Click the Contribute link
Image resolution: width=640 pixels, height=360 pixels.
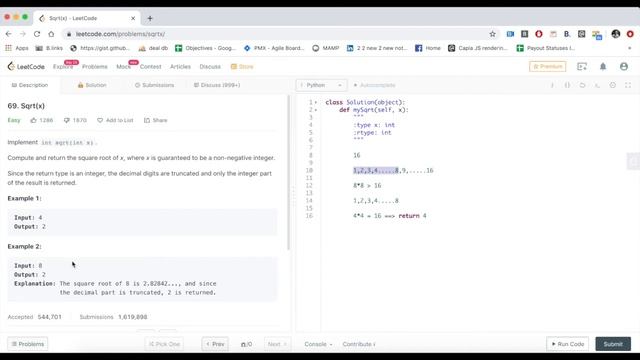click(359, 344)
